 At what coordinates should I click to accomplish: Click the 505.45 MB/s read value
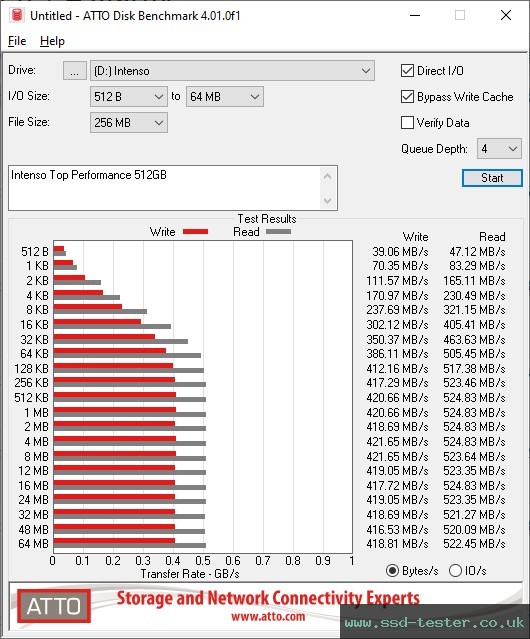tap(474, 353)
